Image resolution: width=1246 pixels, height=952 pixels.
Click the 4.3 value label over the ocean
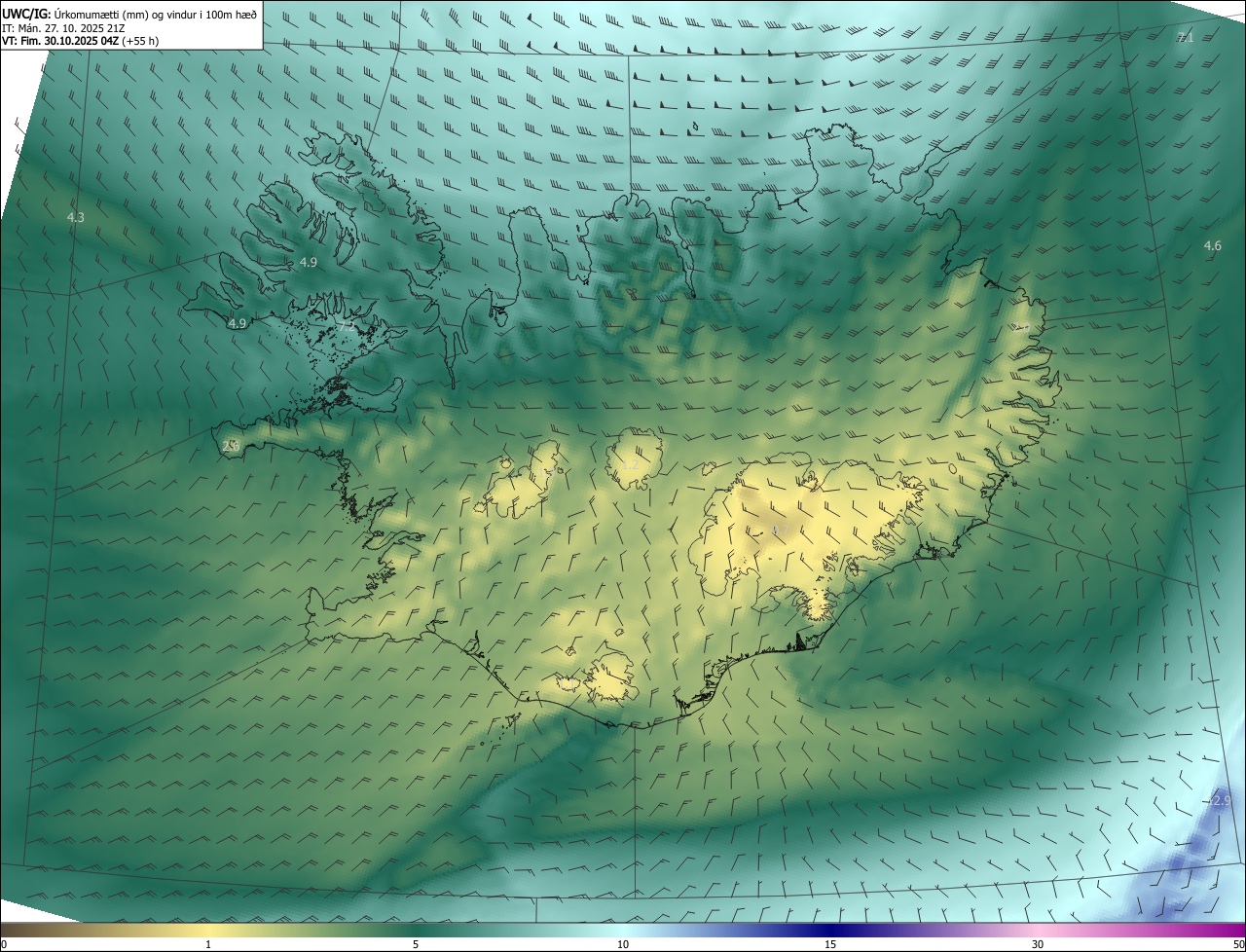coord(75,217)
